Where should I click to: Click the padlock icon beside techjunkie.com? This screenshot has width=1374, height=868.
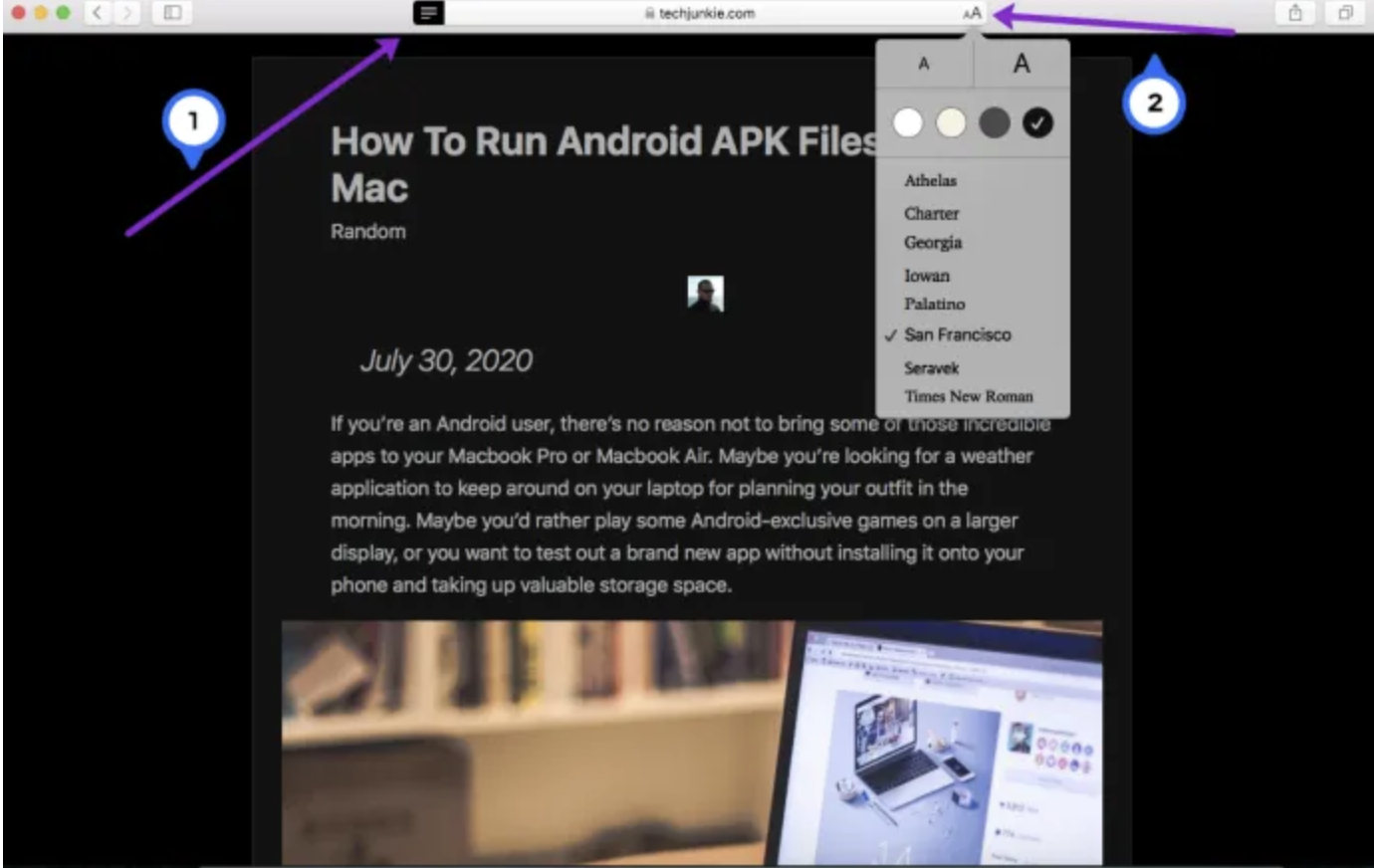pos(648,14)
